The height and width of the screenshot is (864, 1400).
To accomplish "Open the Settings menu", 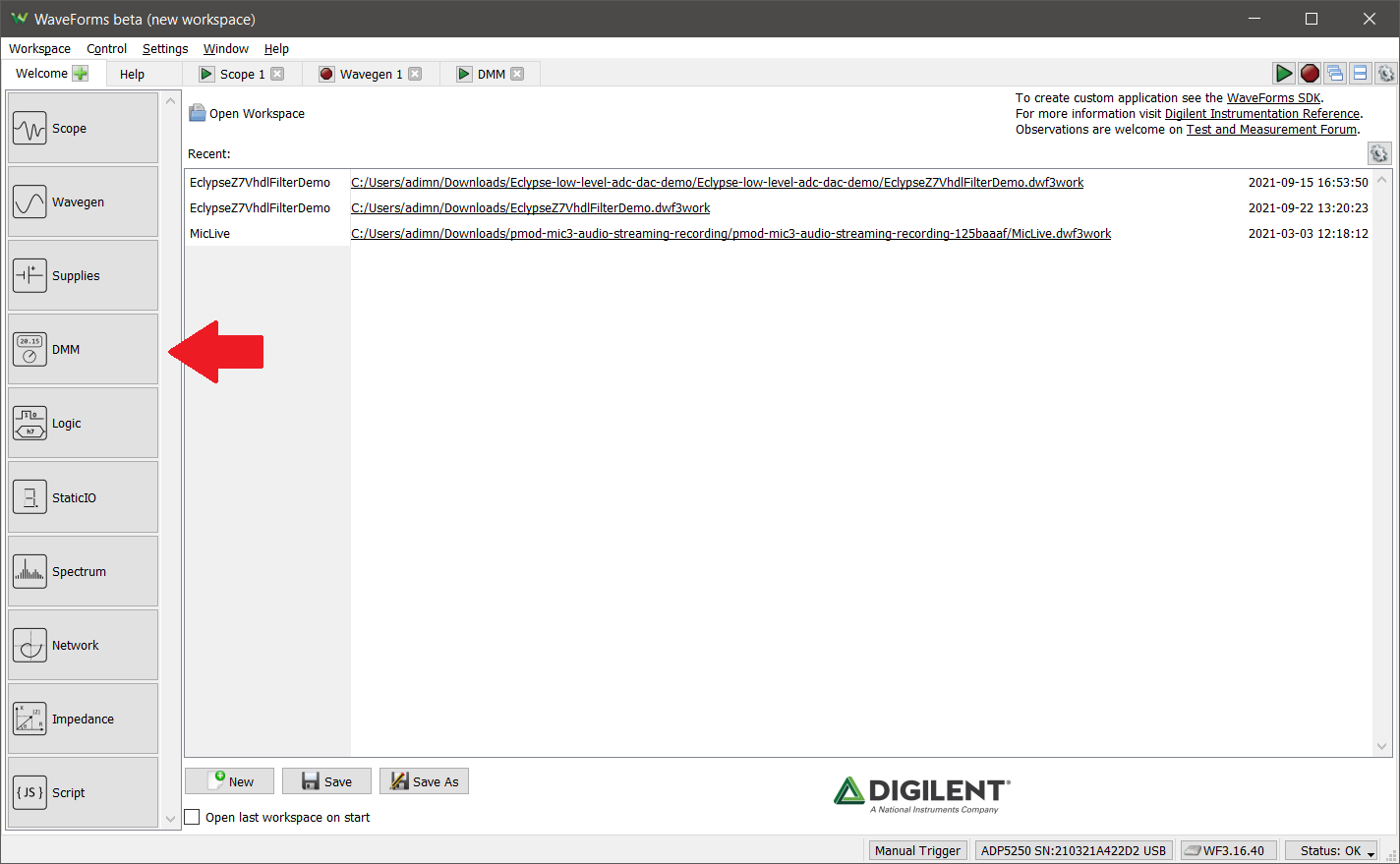I will coord(165,48).
